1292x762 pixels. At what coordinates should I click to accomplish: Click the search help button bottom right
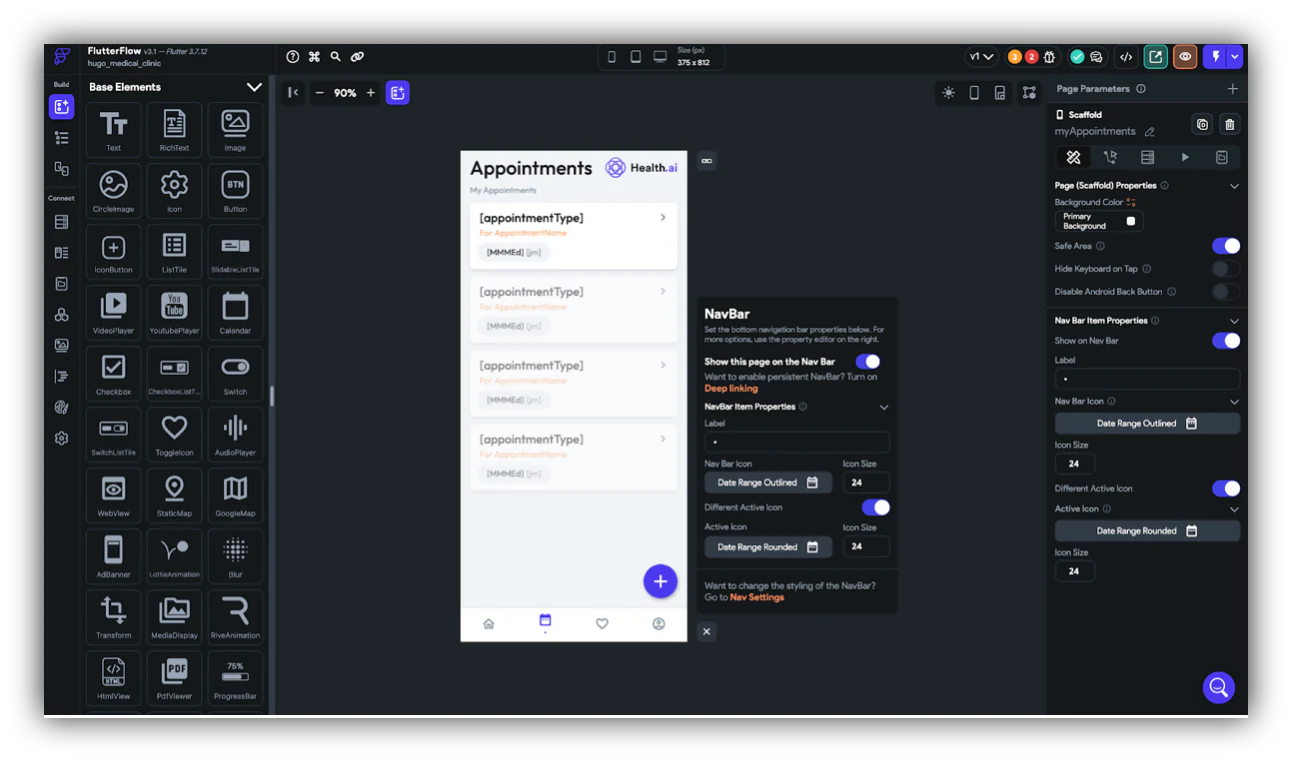click(1218, 687)
